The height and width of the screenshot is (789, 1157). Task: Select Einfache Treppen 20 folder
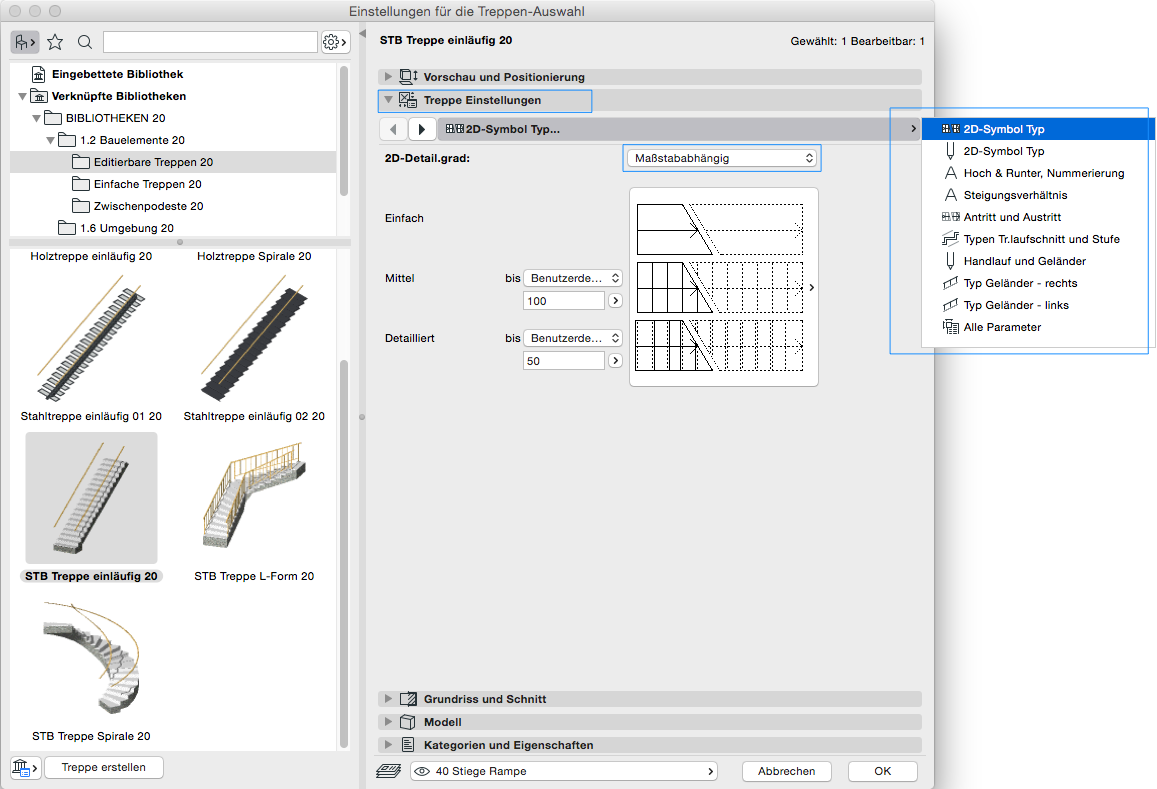coord(147,184)
